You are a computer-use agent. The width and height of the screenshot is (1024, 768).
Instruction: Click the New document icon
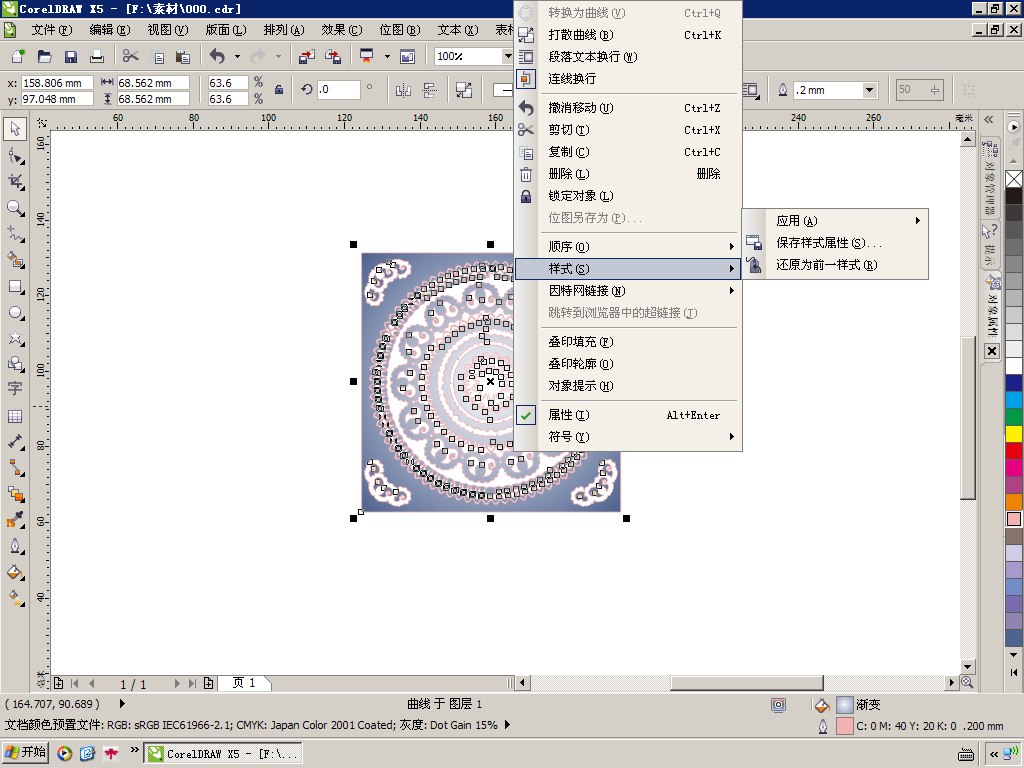click(18, 57)
